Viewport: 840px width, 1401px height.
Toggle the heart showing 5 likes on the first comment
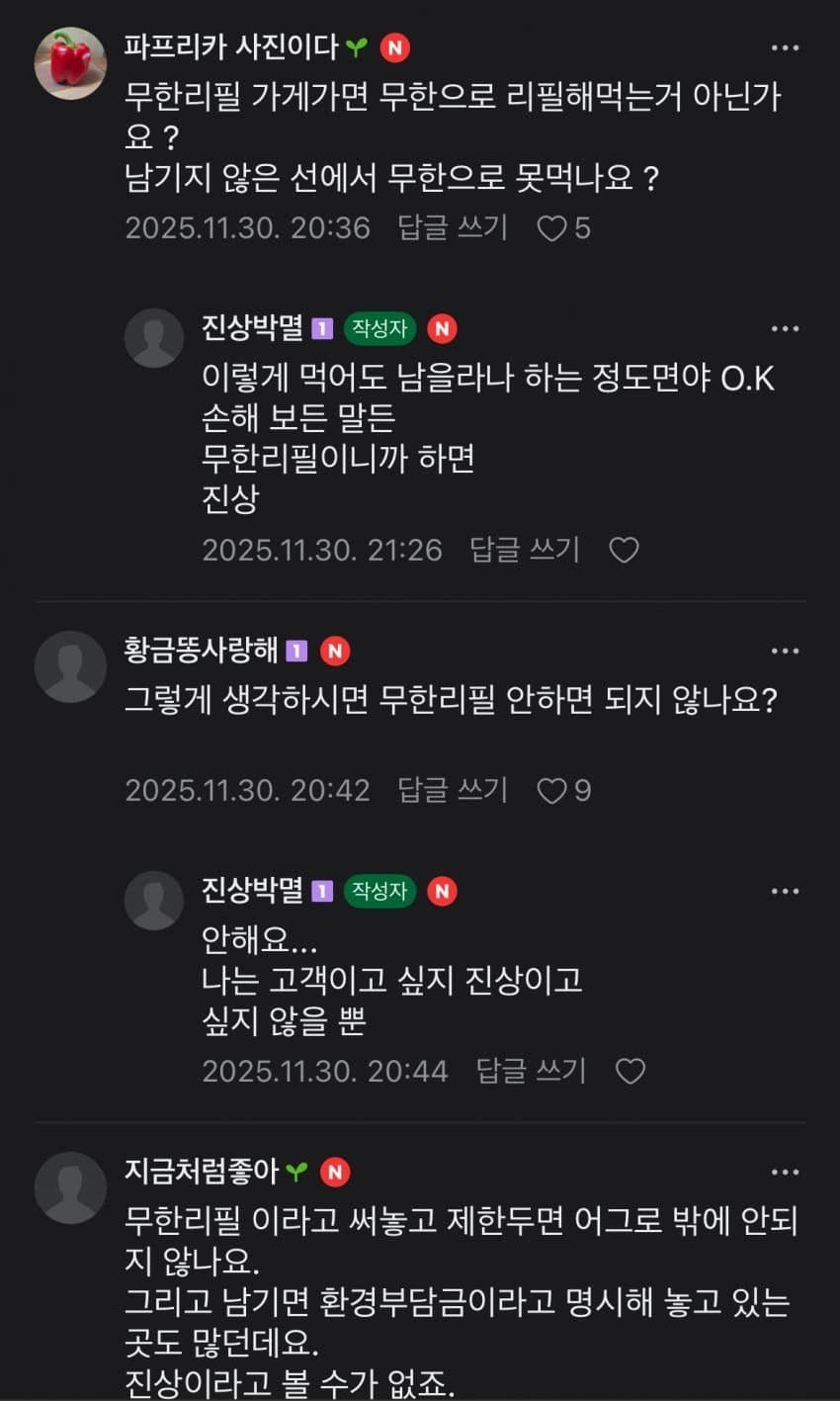556,228
